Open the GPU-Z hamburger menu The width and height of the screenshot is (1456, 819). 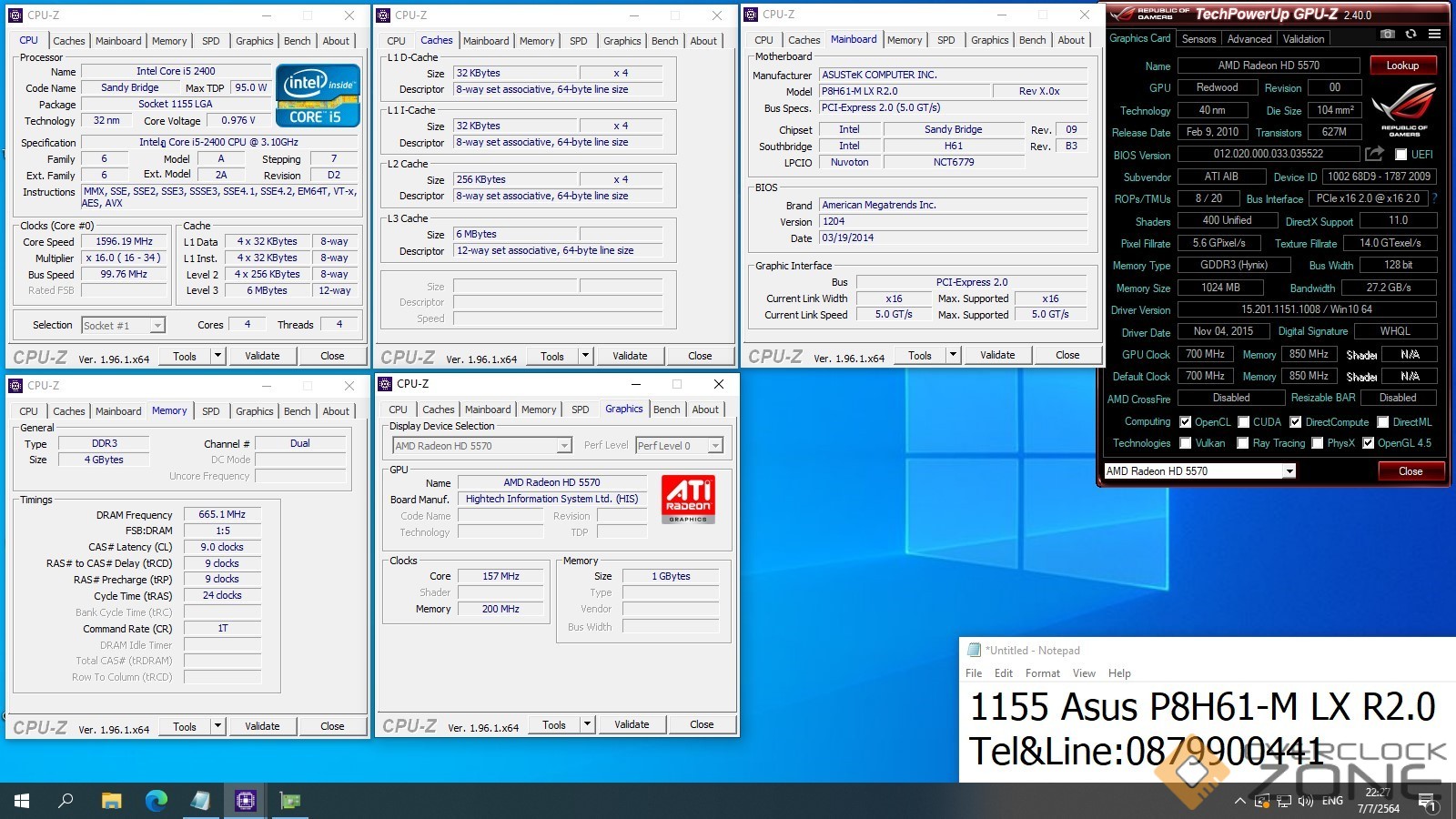click(1434, 34)
